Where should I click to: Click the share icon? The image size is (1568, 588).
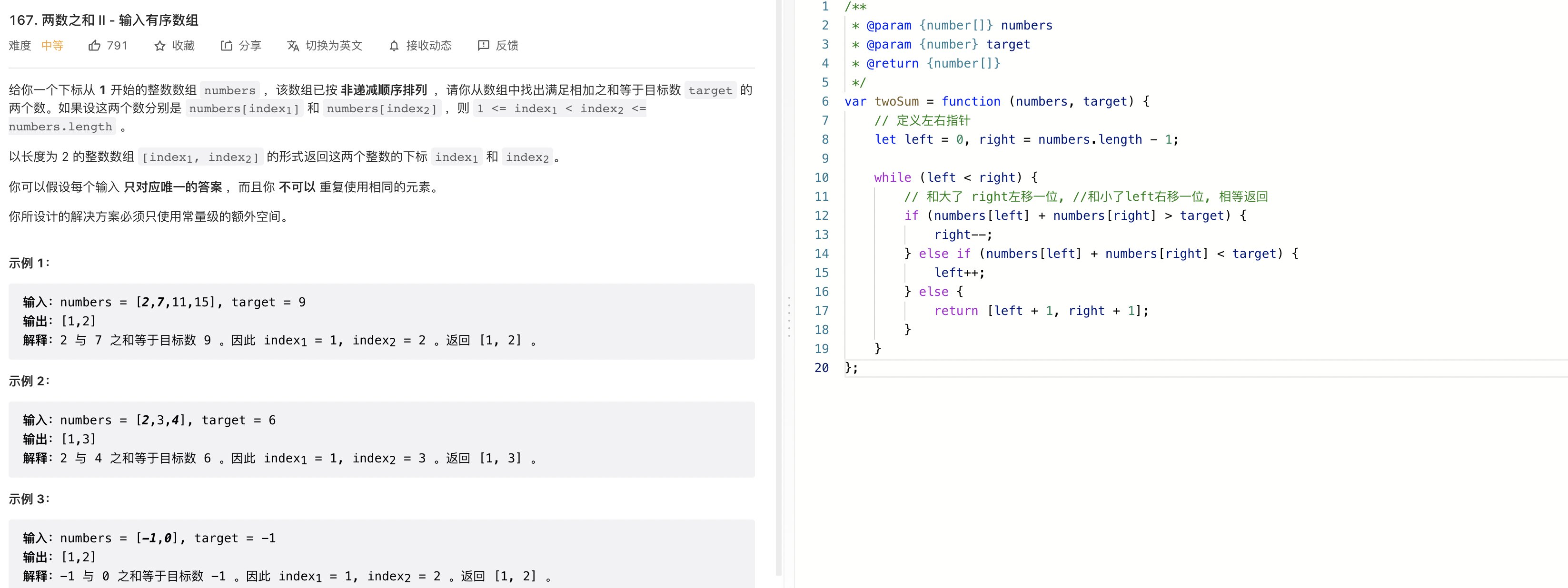click(226, 46)
